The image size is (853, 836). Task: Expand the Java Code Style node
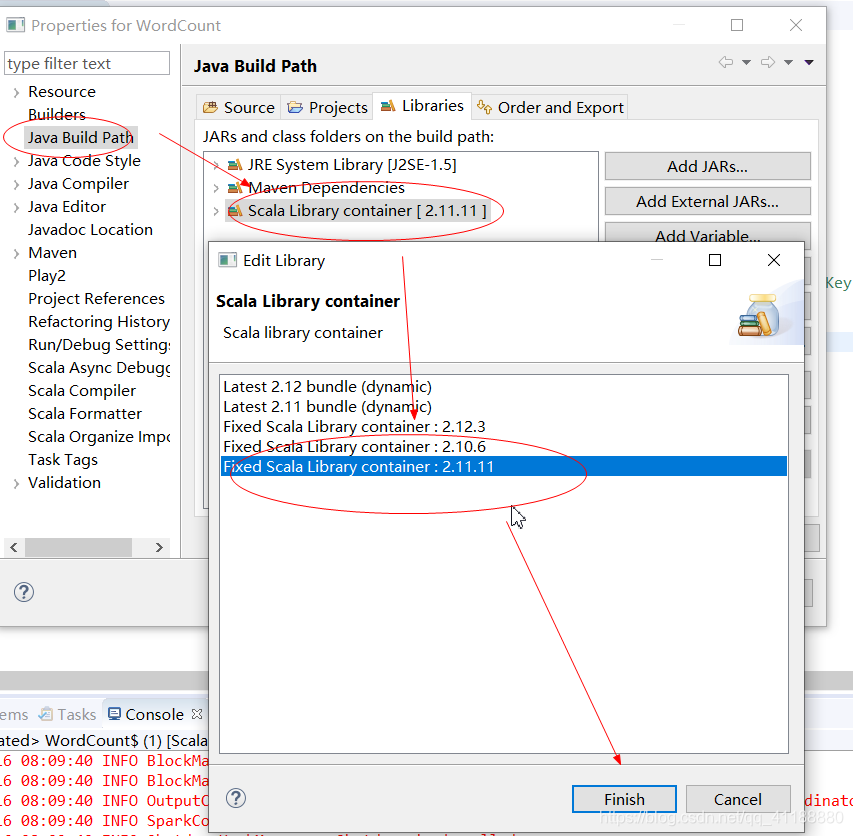coord(16,162)
